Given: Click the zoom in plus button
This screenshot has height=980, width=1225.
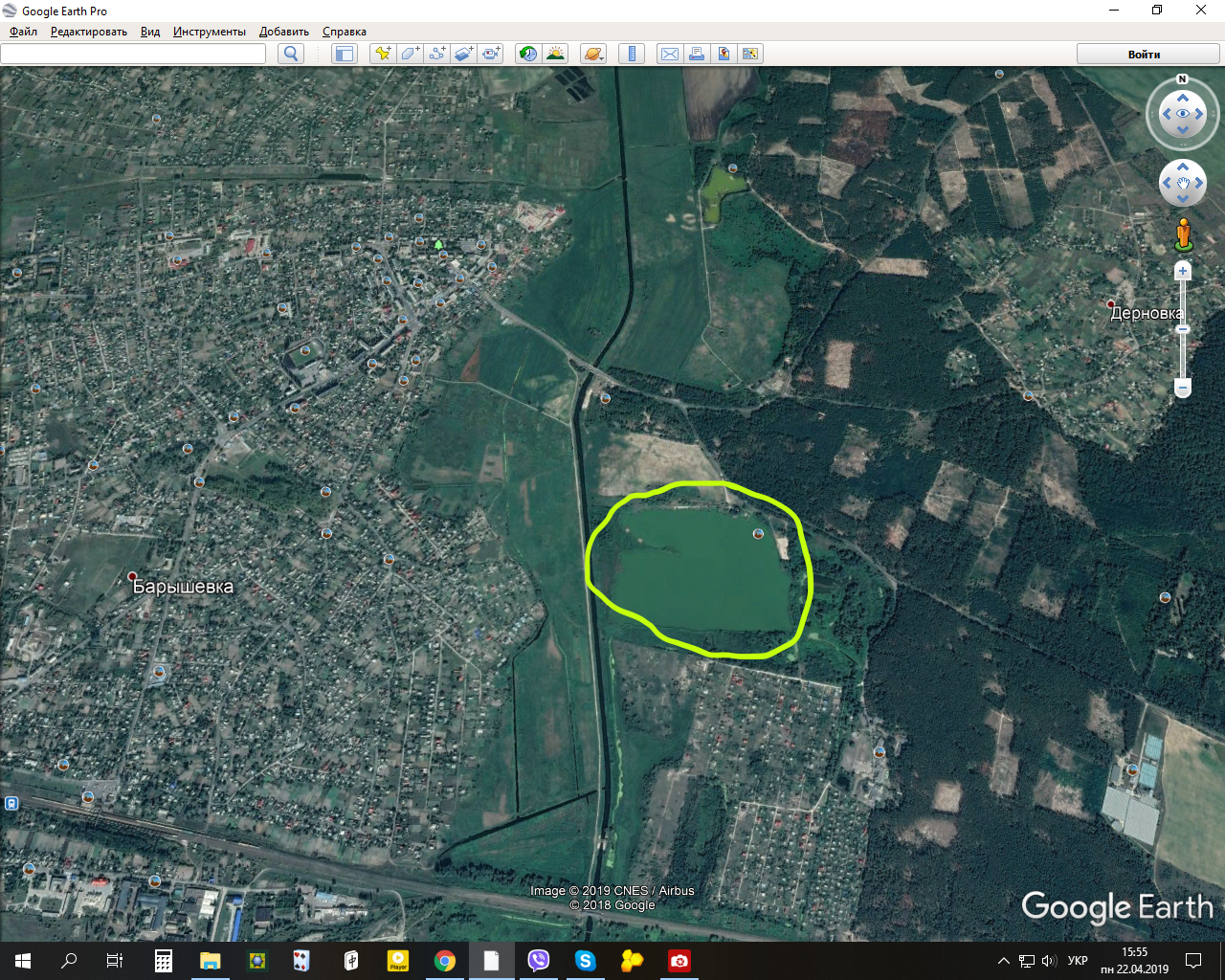Looking at the screenshot, I should [x=1183, y=271].
